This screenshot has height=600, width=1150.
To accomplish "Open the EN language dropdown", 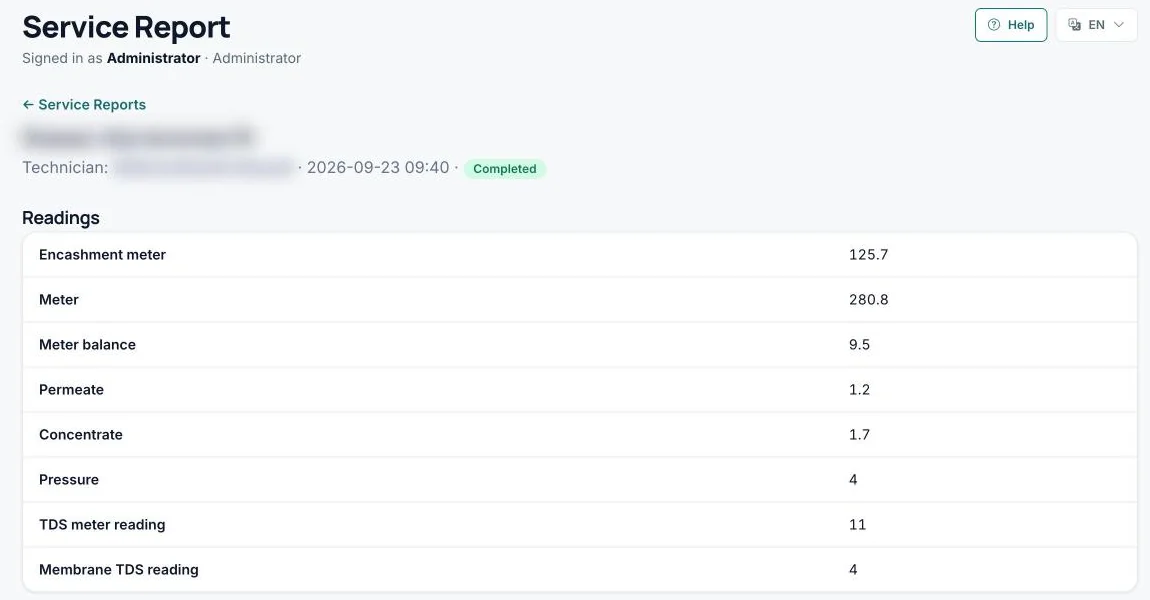I will [1096, 25].
